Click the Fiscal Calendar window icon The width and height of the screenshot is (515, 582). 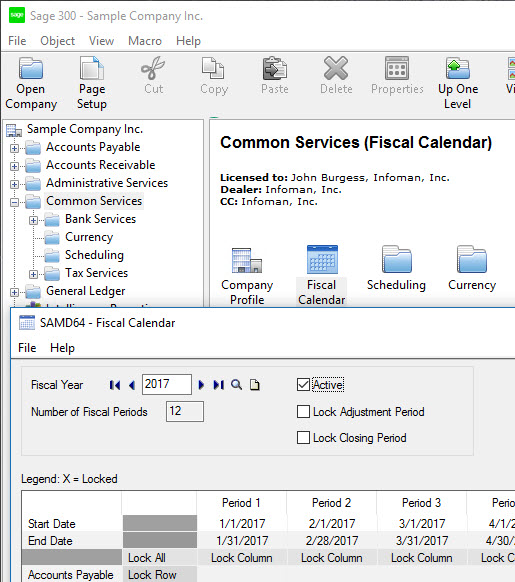(27, 323)
